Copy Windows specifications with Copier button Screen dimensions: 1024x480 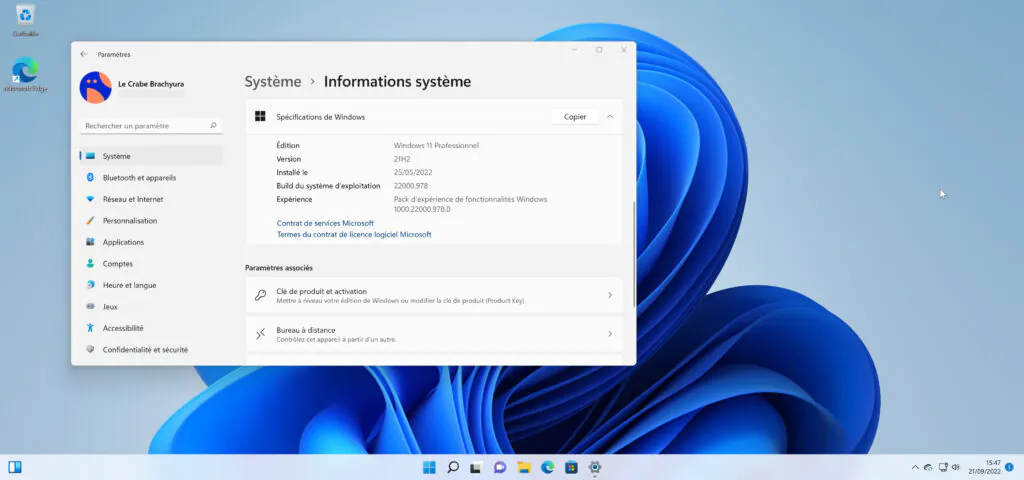point(575,117)
